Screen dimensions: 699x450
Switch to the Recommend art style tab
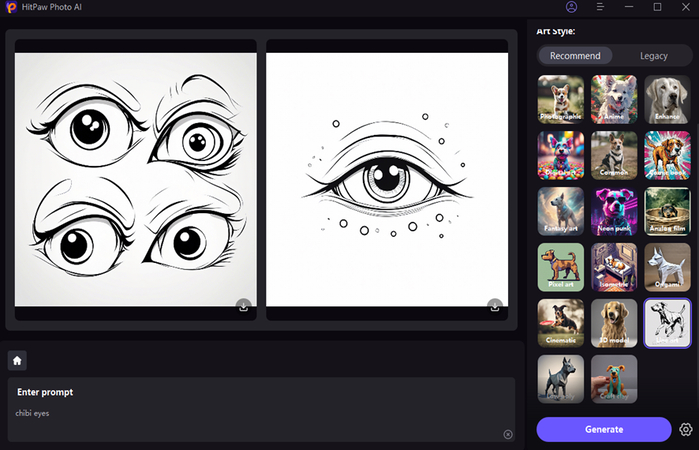tap(575, 56)
